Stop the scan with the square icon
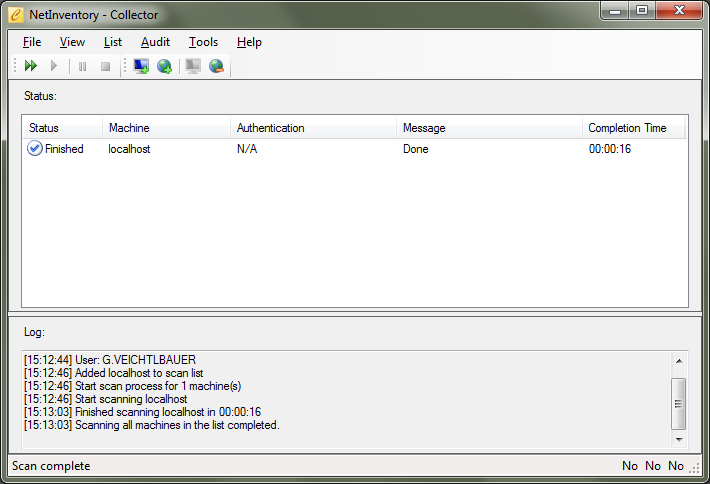The height and width of the screenshot is (484, 710). pos(106,67)
